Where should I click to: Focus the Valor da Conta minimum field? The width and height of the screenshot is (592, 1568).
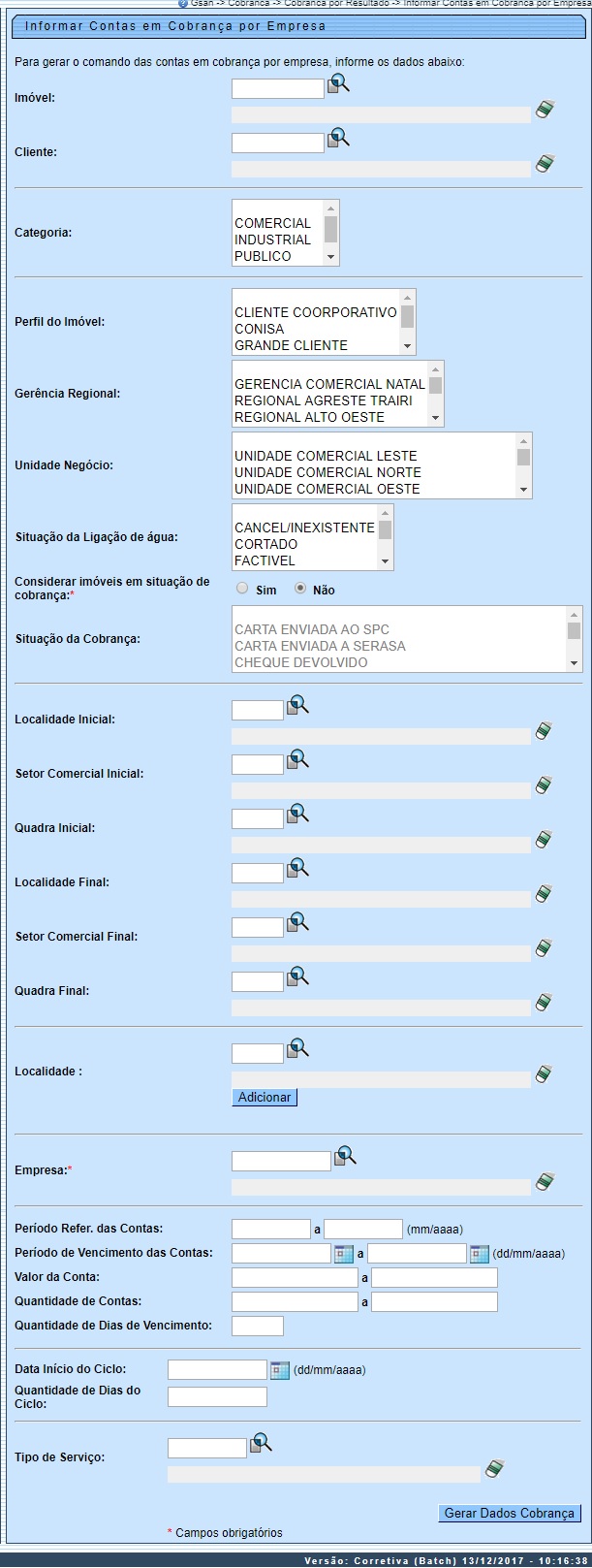pos(295,1278)
